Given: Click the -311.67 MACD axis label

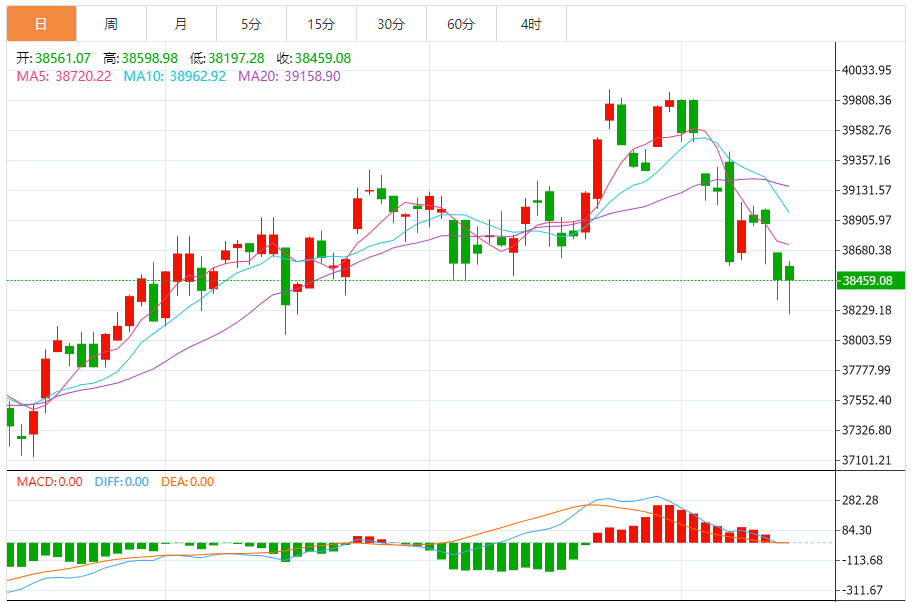Looking at the screenshot, I should pyautogui.click(x=863, y=590).
